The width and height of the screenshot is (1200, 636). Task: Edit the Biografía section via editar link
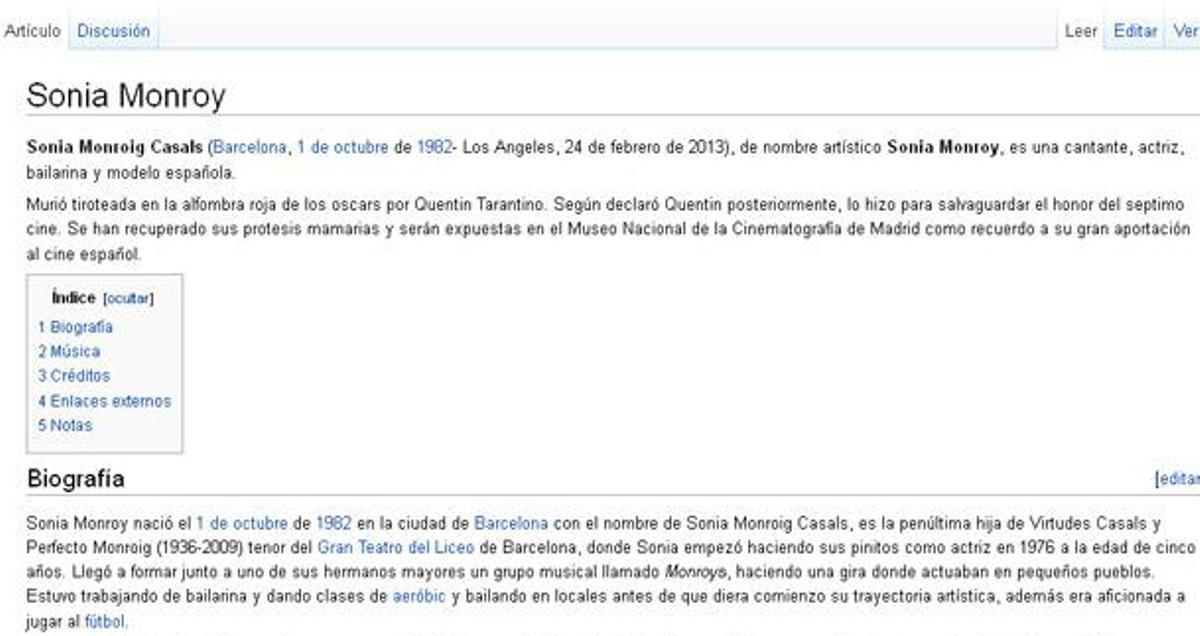click(1178, 479)
